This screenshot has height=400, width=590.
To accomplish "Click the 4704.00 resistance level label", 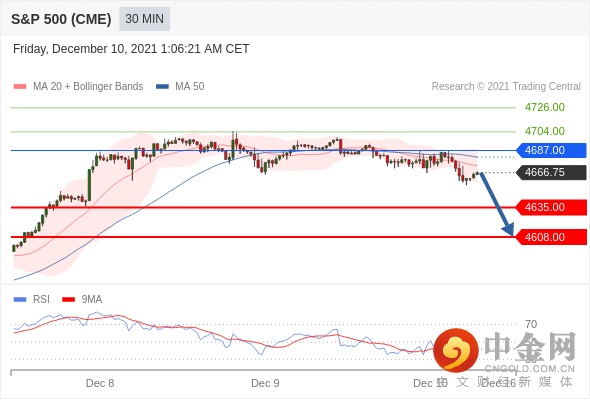I will (x=544, y=131).
